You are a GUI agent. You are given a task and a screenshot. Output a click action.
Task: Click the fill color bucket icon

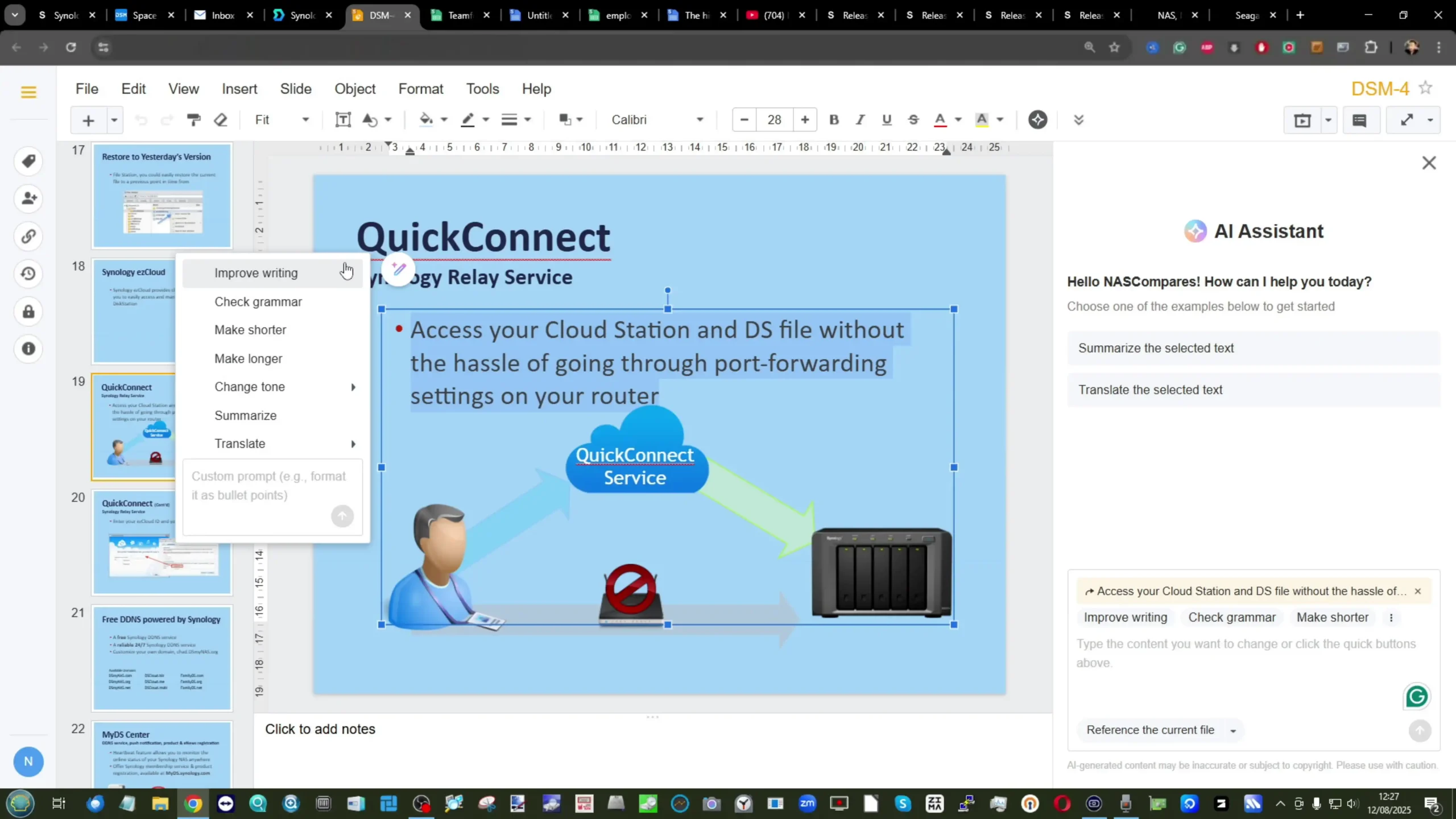pyautogui.click(x=426, y=119)
